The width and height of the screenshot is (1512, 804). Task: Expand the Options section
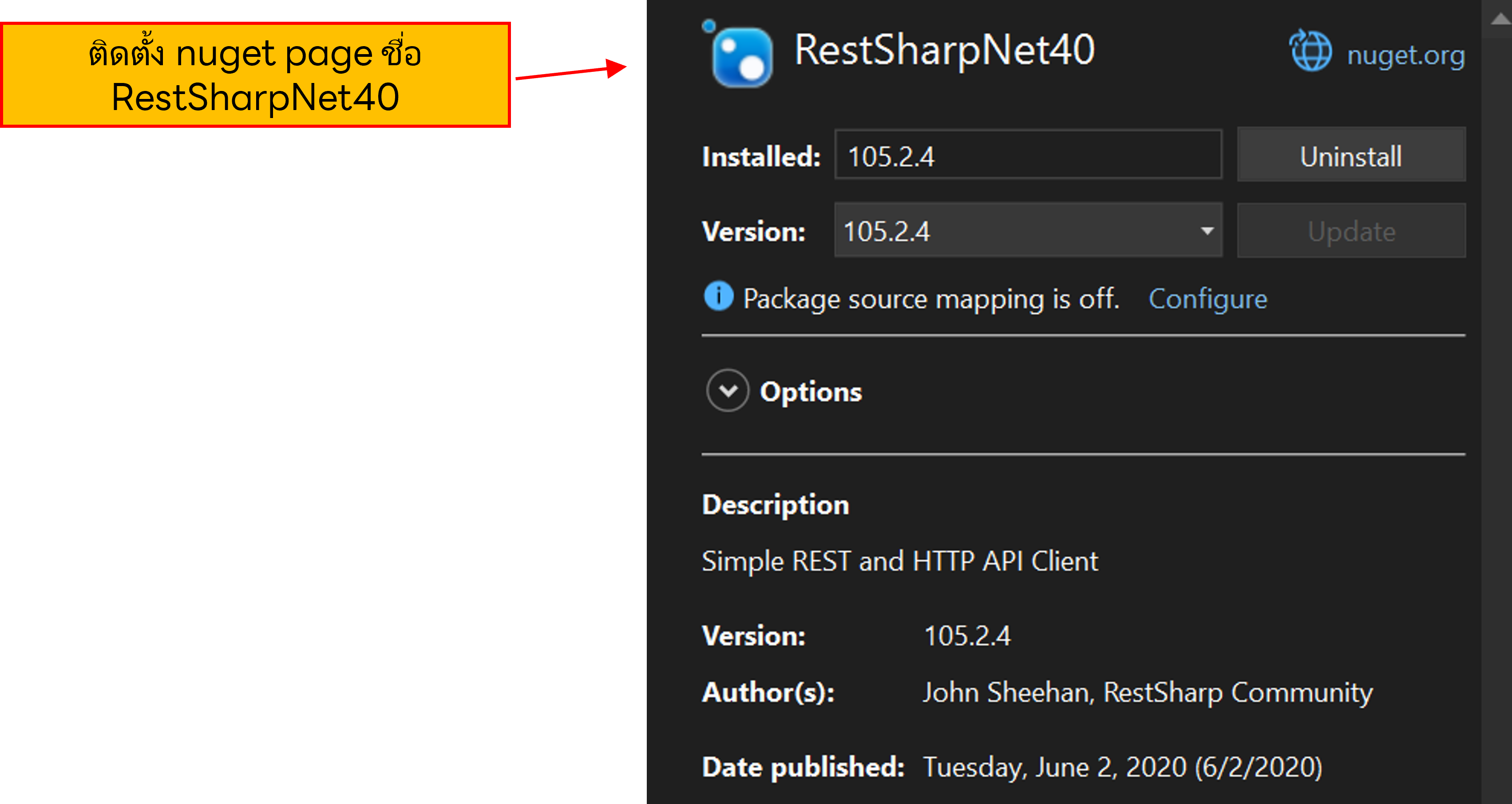[810, 391]
